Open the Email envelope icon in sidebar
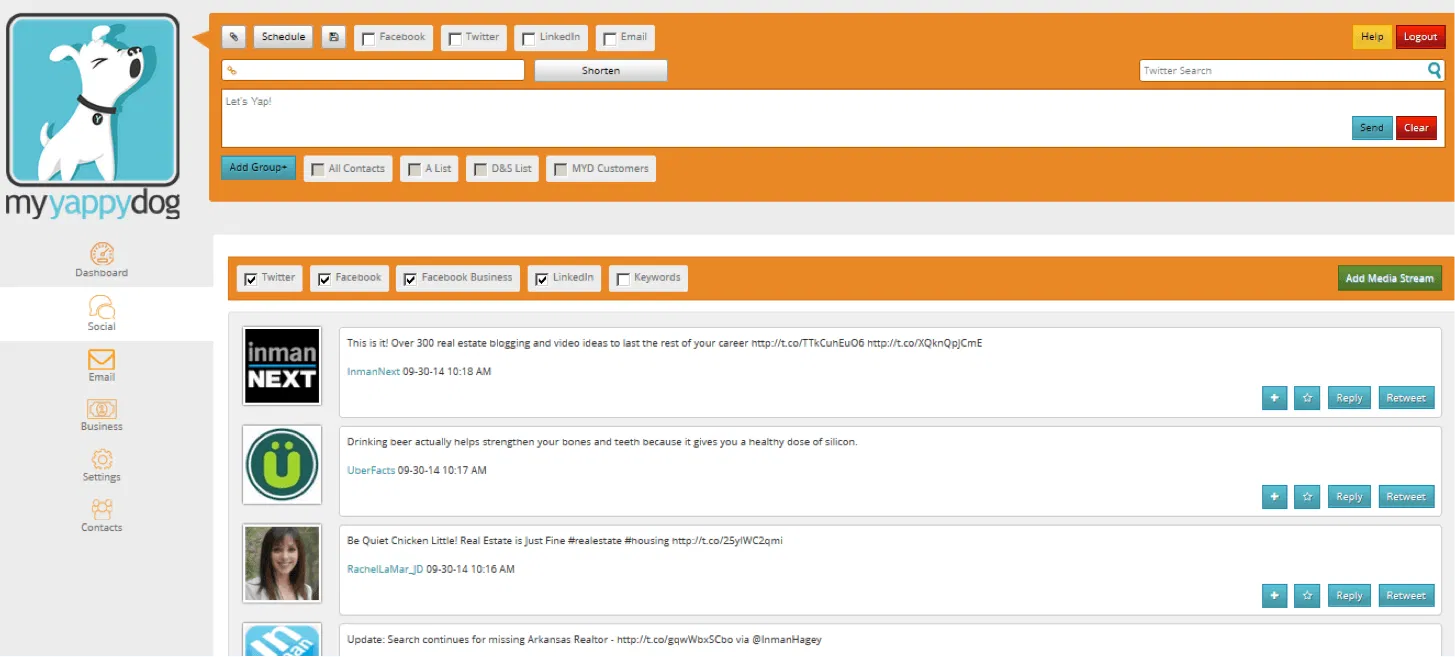Viewport: 1455px width, 657px height. pos(102,359)
